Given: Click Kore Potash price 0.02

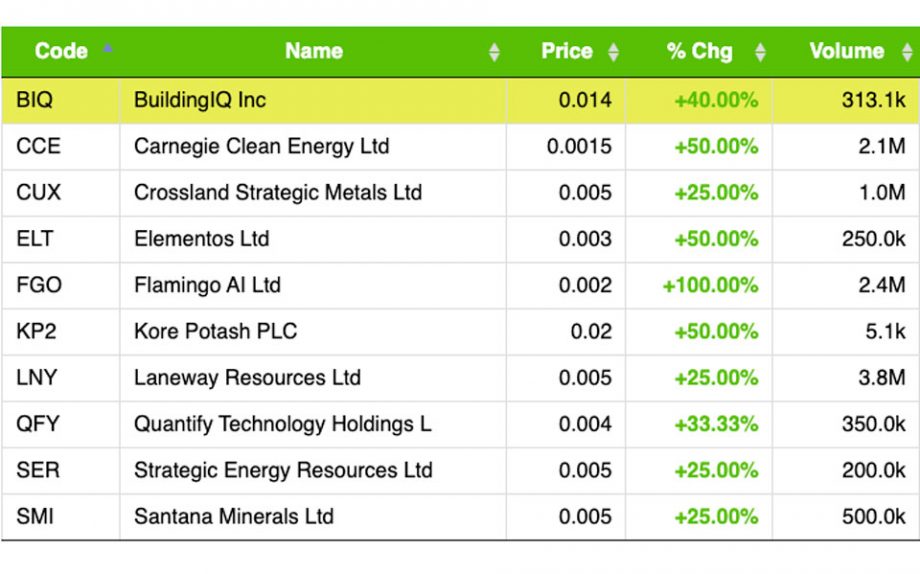Looking at the screenshot, I should click(x=591, y=332).
